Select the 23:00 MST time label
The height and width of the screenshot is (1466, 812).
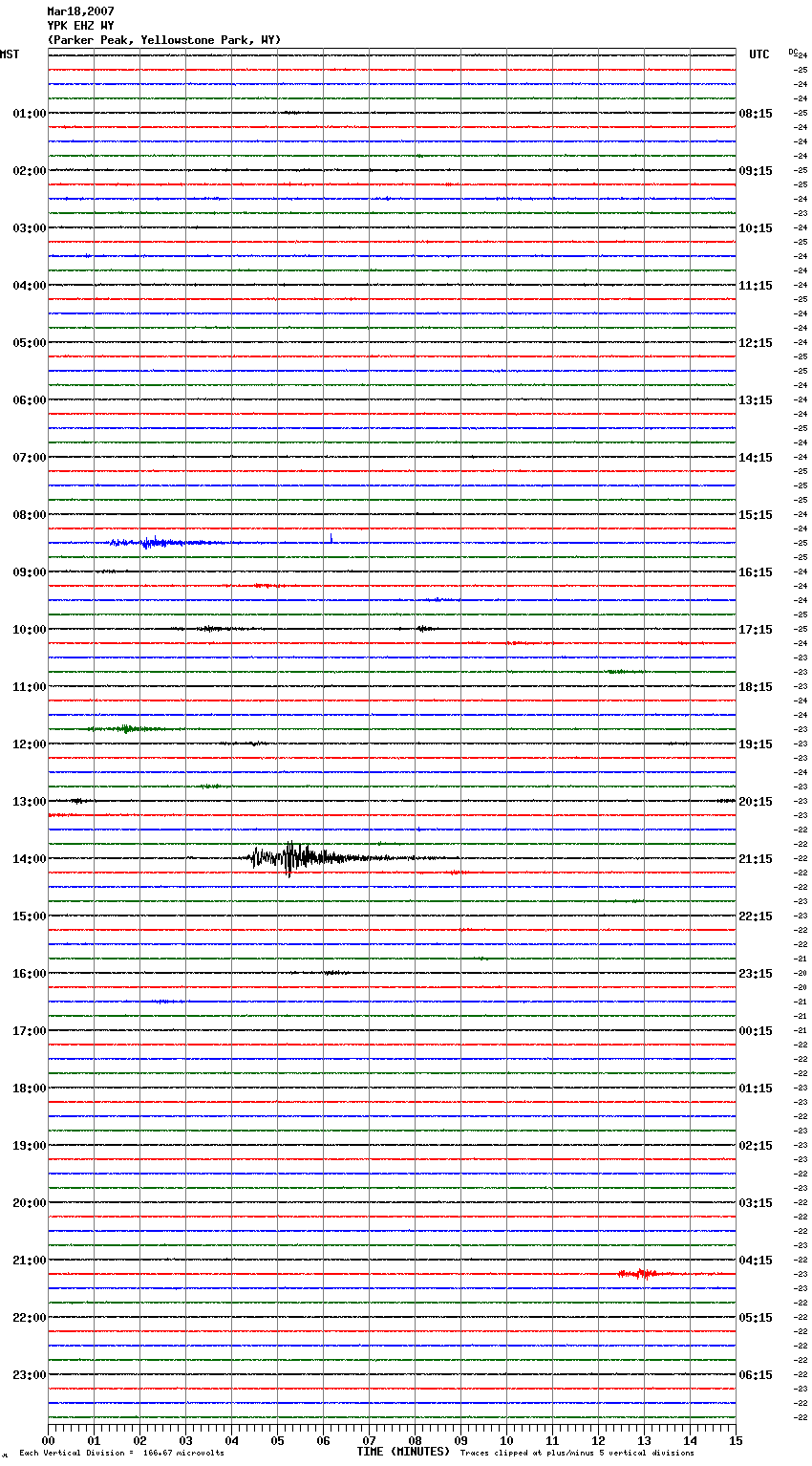[30, 1375]
